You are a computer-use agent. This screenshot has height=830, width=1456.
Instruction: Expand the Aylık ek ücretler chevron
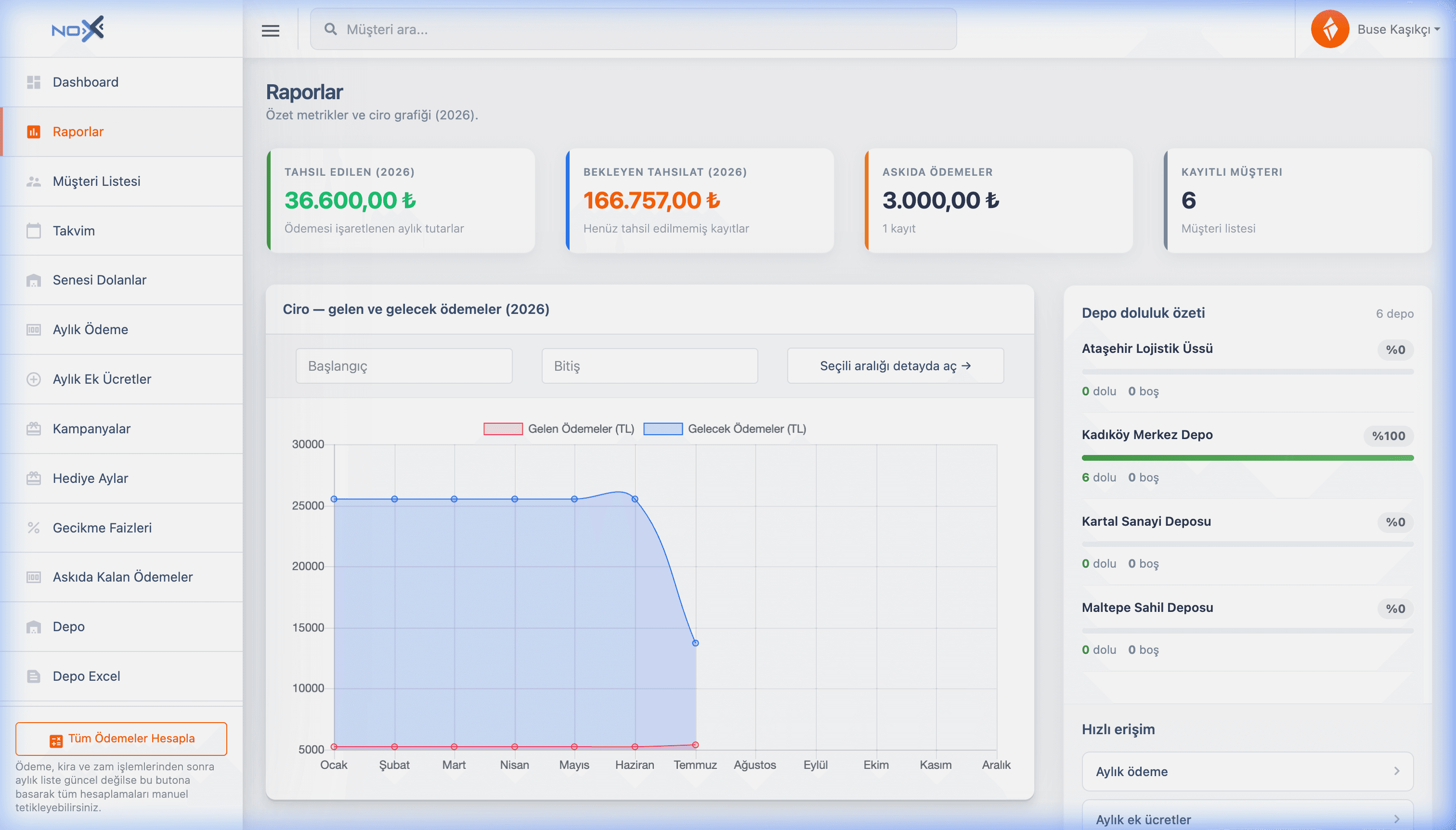point(1397,819)
